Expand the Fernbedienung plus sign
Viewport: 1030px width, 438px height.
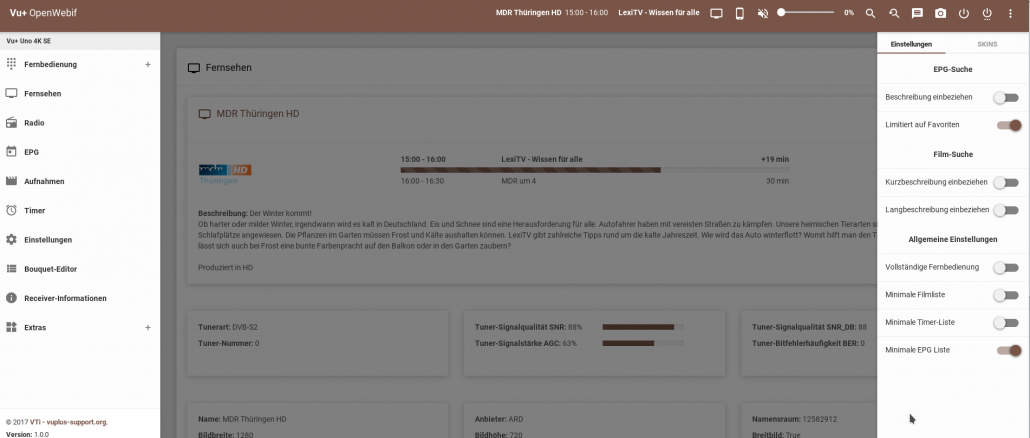148,64
